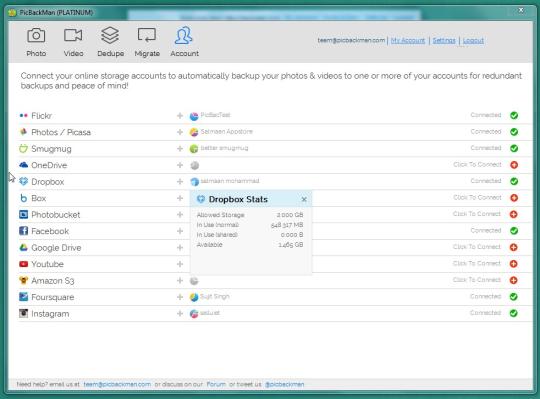Click the Foursquare account stats pie icon
The height and width of the screenshot is (399, 540).
pyautogui.click(x=194, y=297)
